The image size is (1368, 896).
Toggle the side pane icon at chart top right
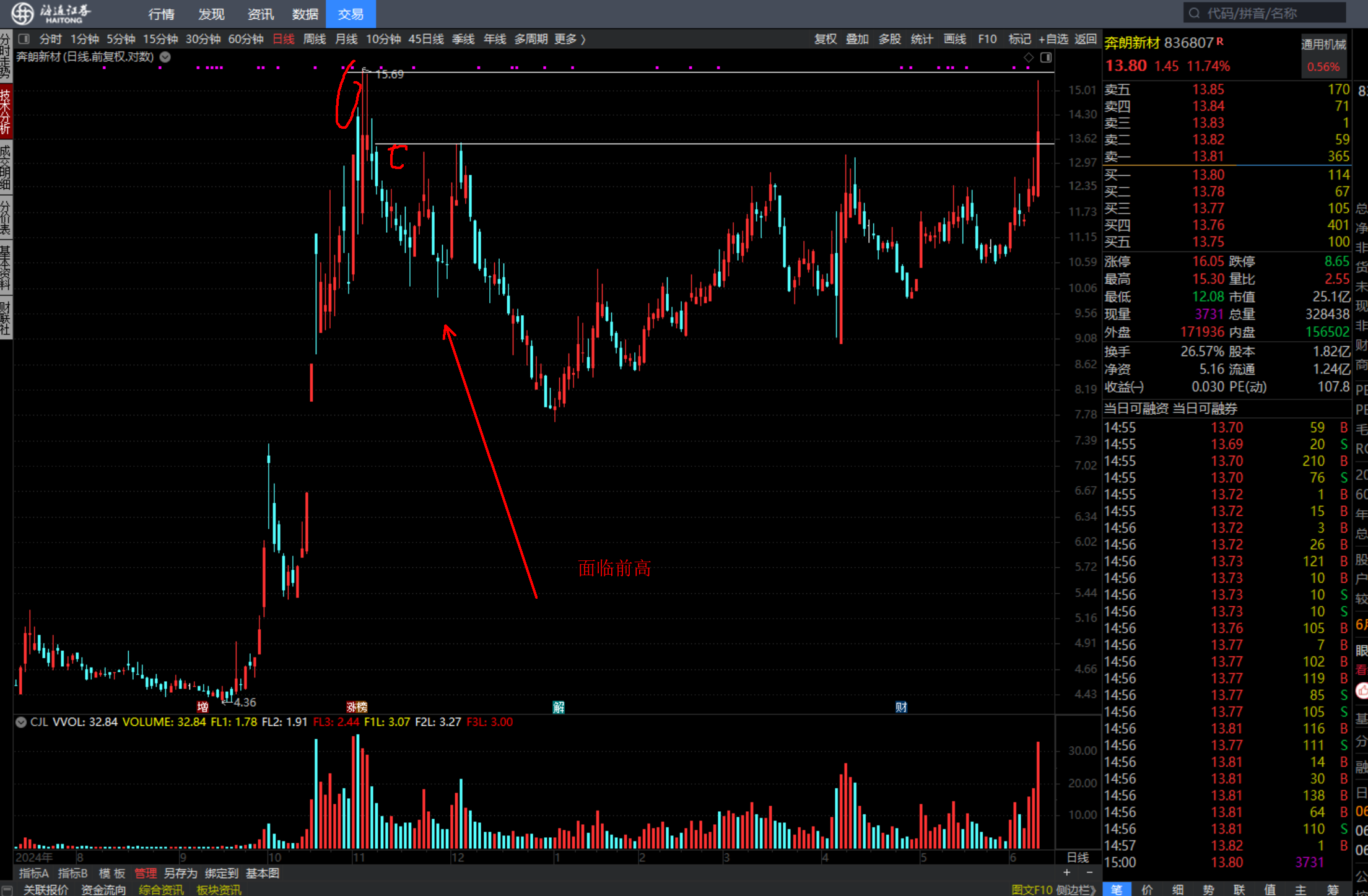(x=1046, y=58)
